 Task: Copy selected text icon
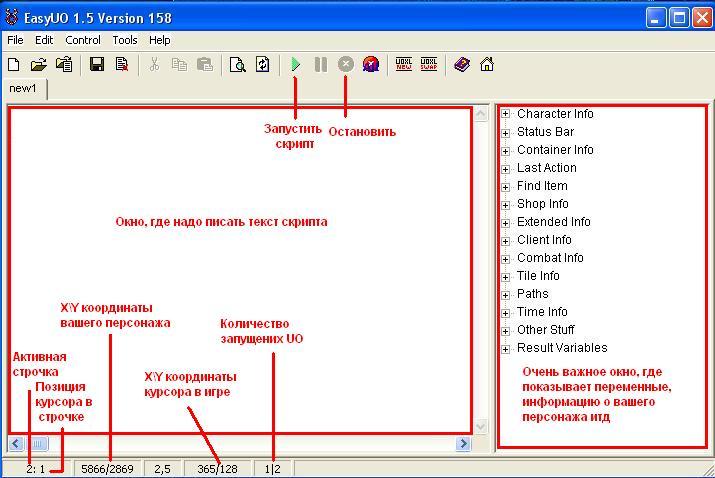click(x=179, y=65)
